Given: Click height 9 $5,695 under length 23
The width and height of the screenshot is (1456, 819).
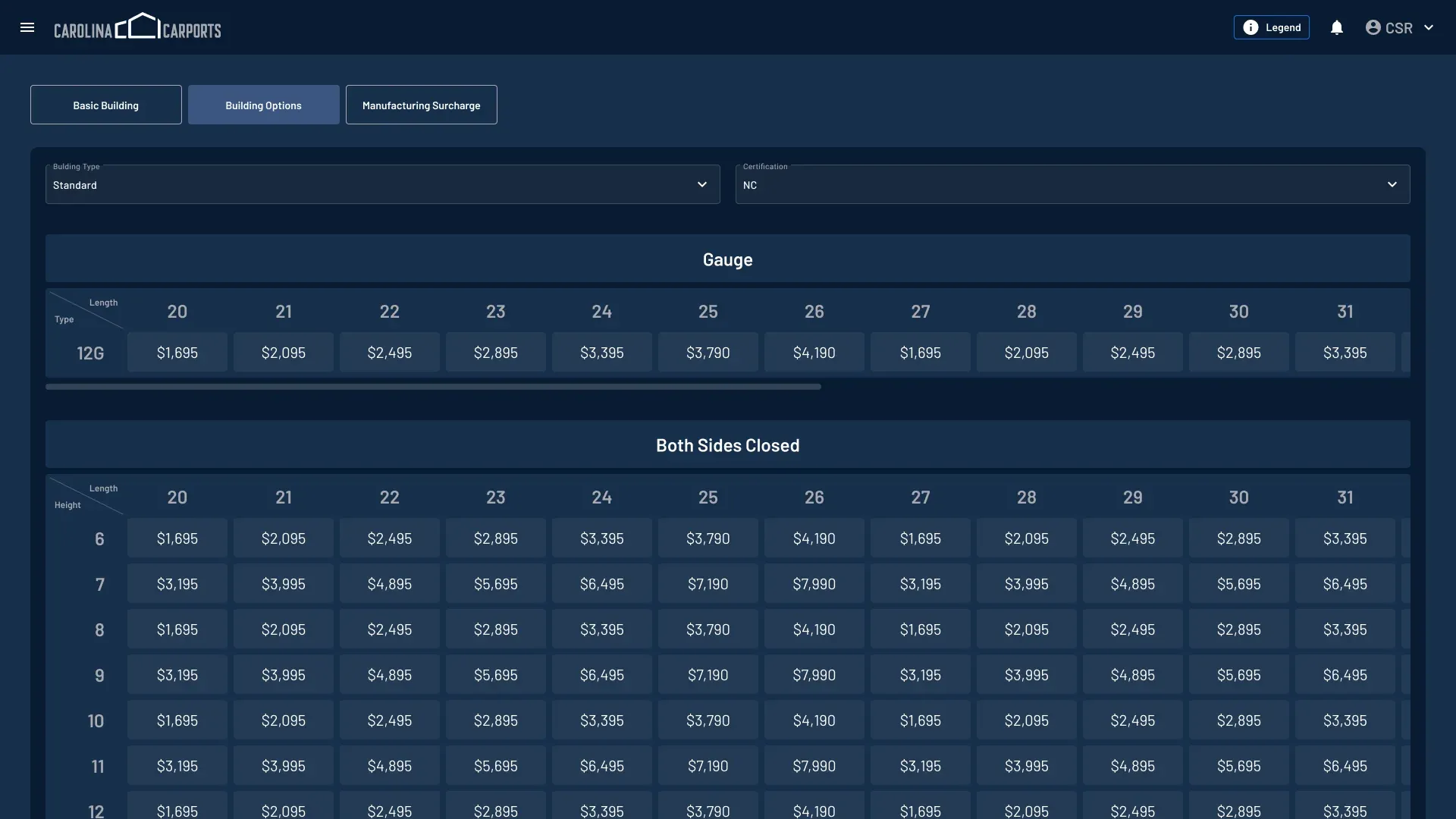Looking at the screenshot, I should tap(496, 674).
